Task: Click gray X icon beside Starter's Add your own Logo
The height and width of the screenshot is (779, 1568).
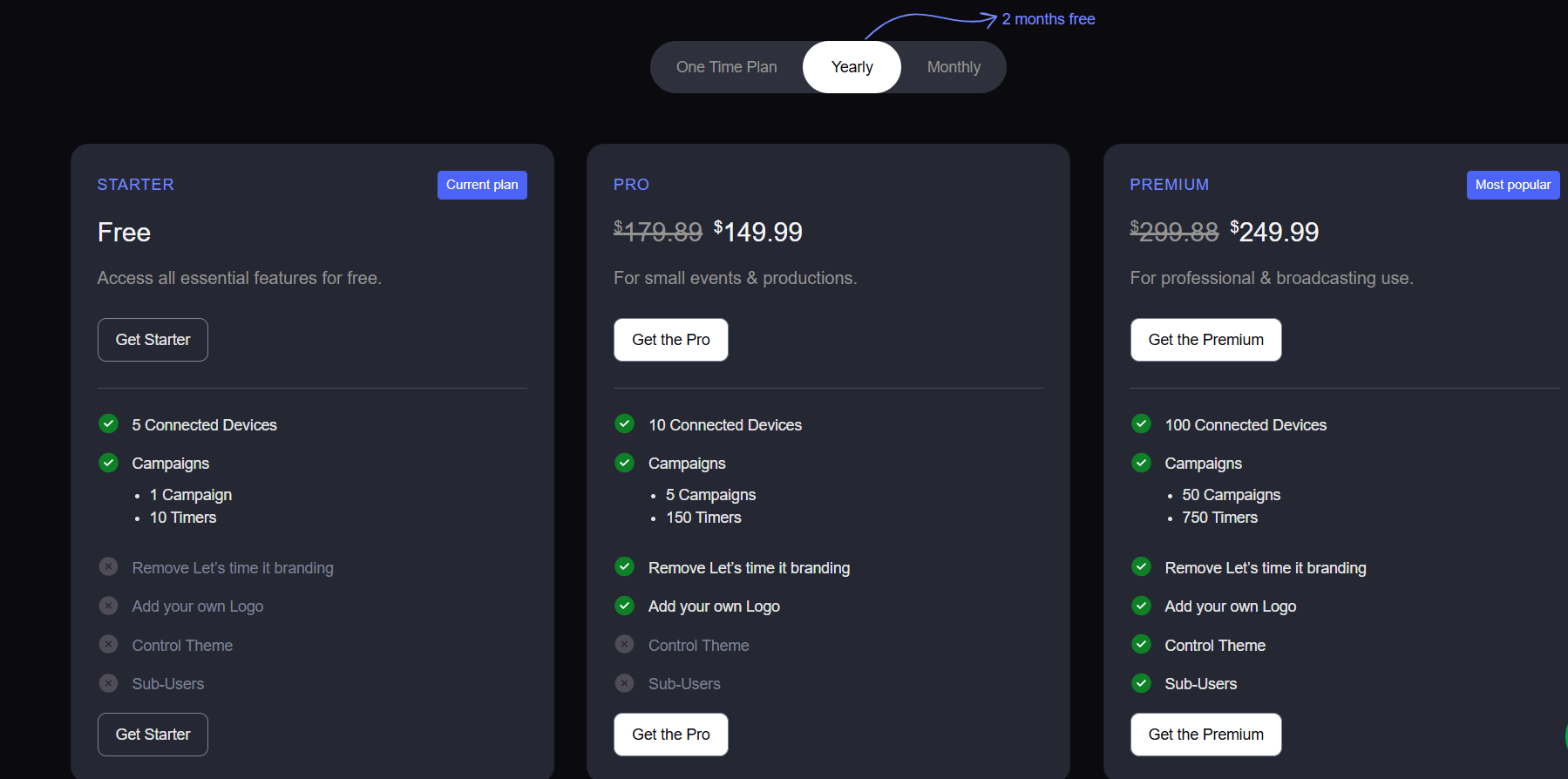Action: click(108, 606)
